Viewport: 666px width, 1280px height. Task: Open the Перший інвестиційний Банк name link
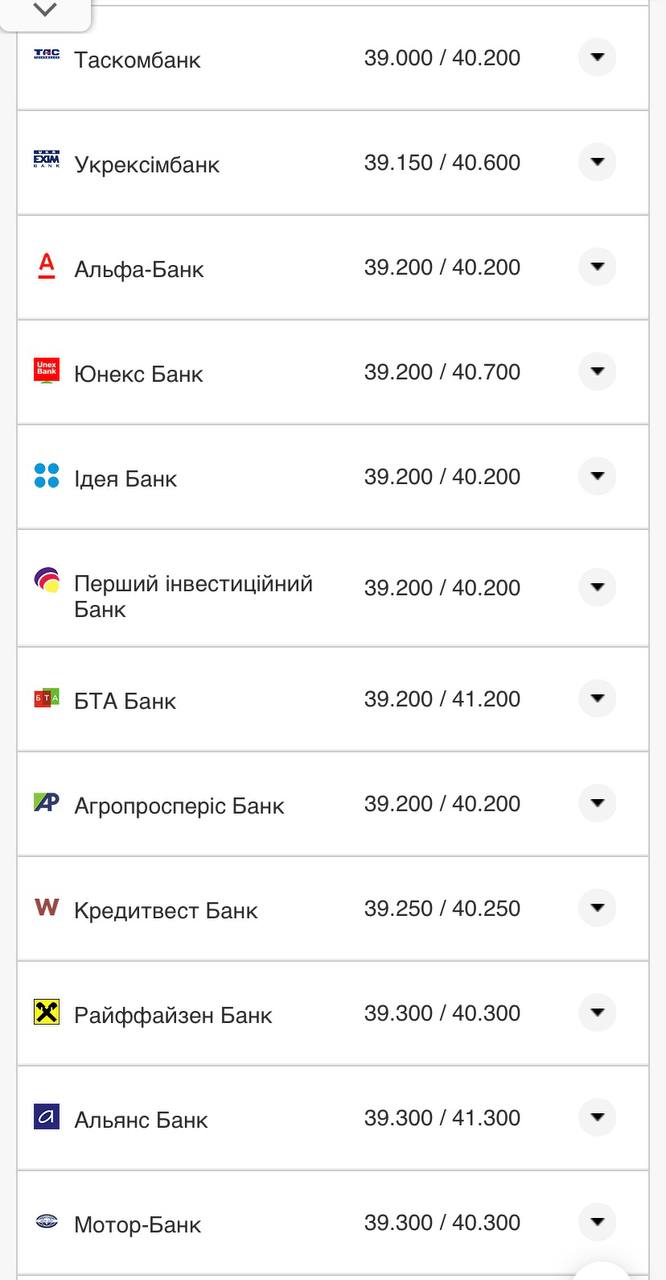coord(193,596)
